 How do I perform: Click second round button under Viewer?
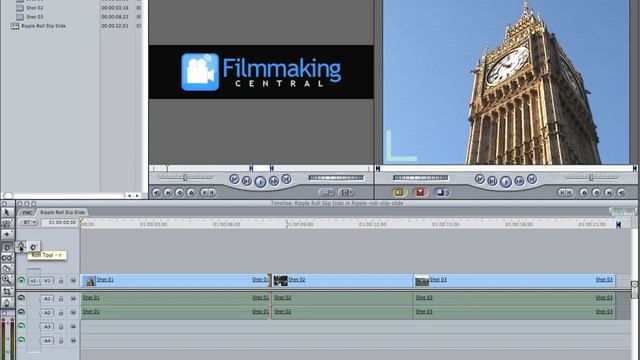point(168,193)
